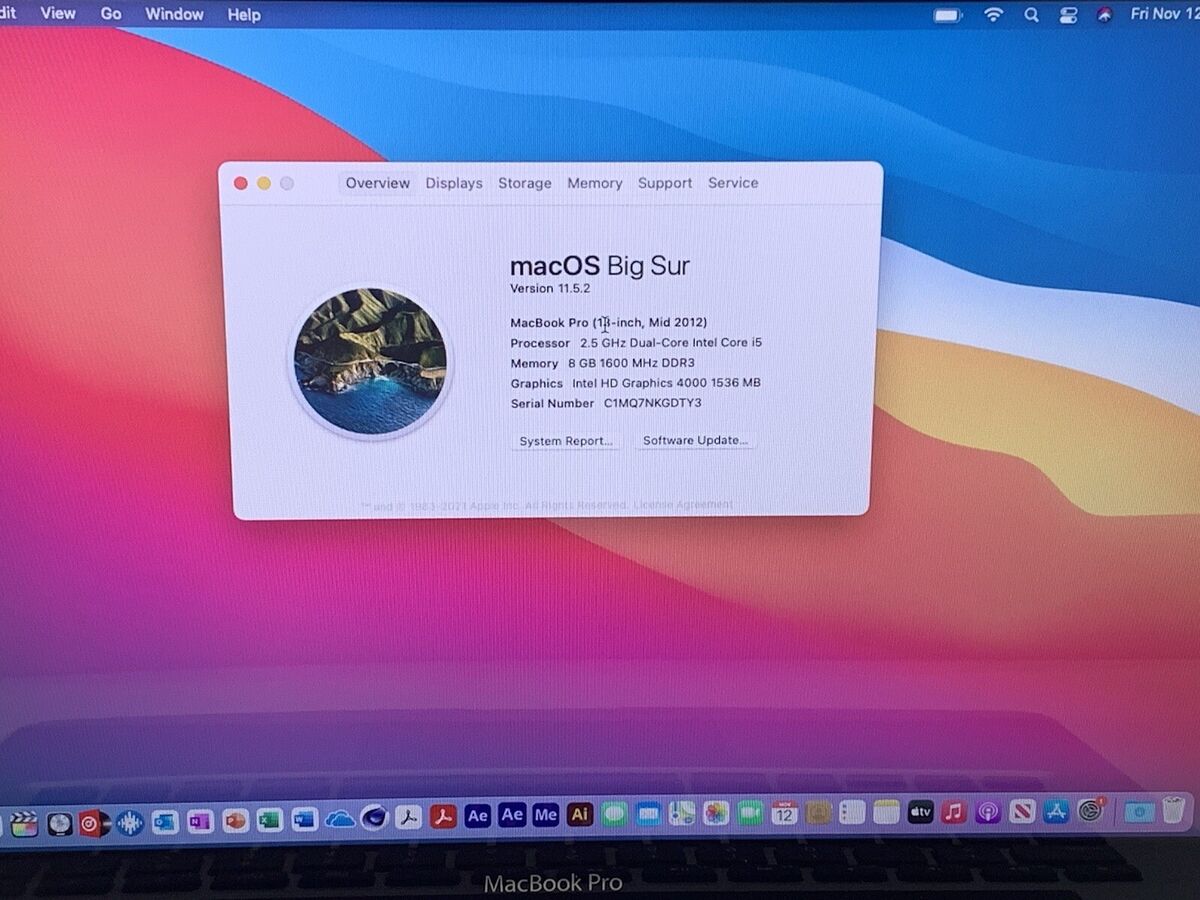
Task: Click the MacBook Pro Mid 2012 model text
Action: (x=608, y=322)
